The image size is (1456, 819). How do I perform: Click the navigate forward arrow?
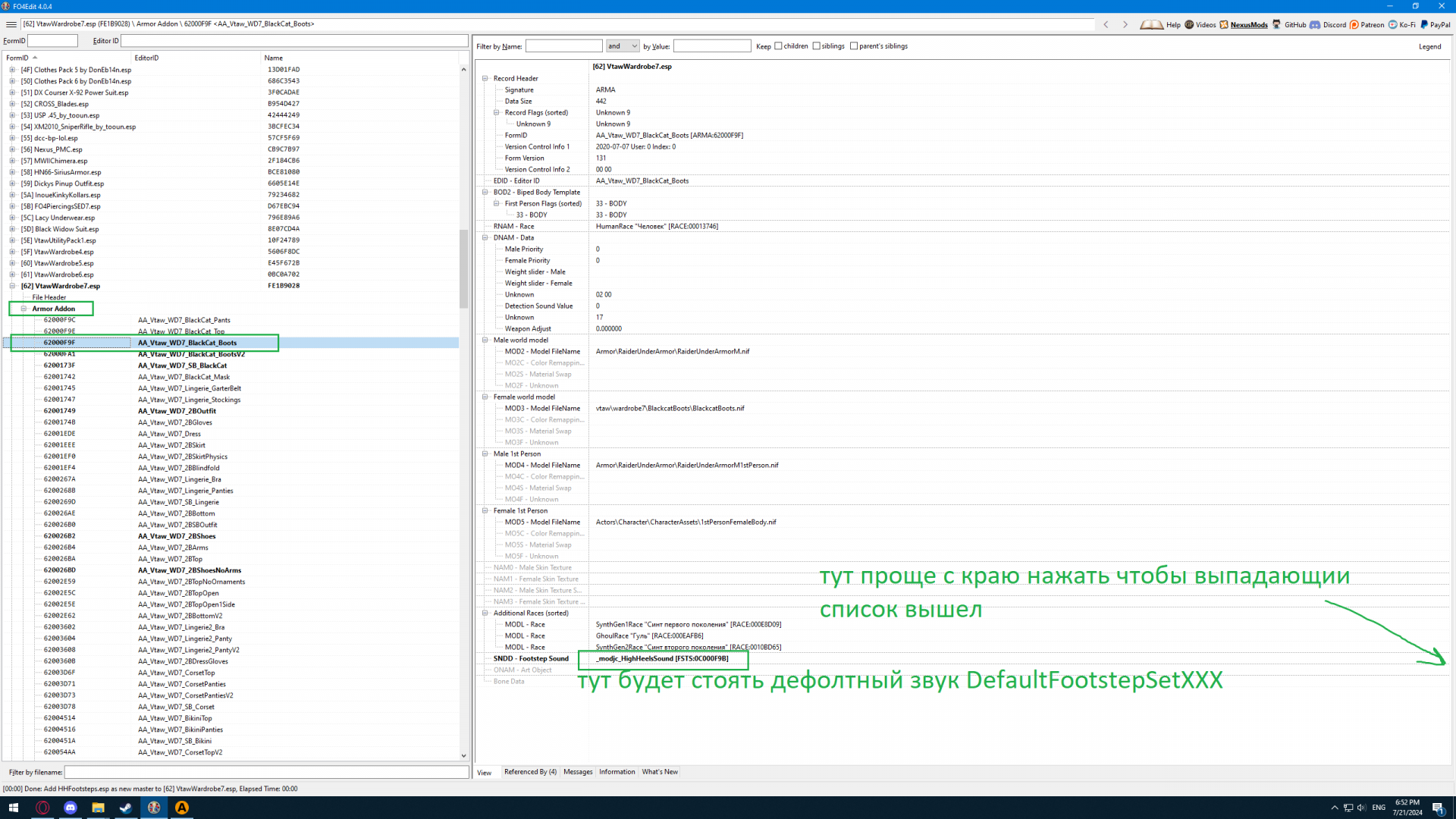1125,24
